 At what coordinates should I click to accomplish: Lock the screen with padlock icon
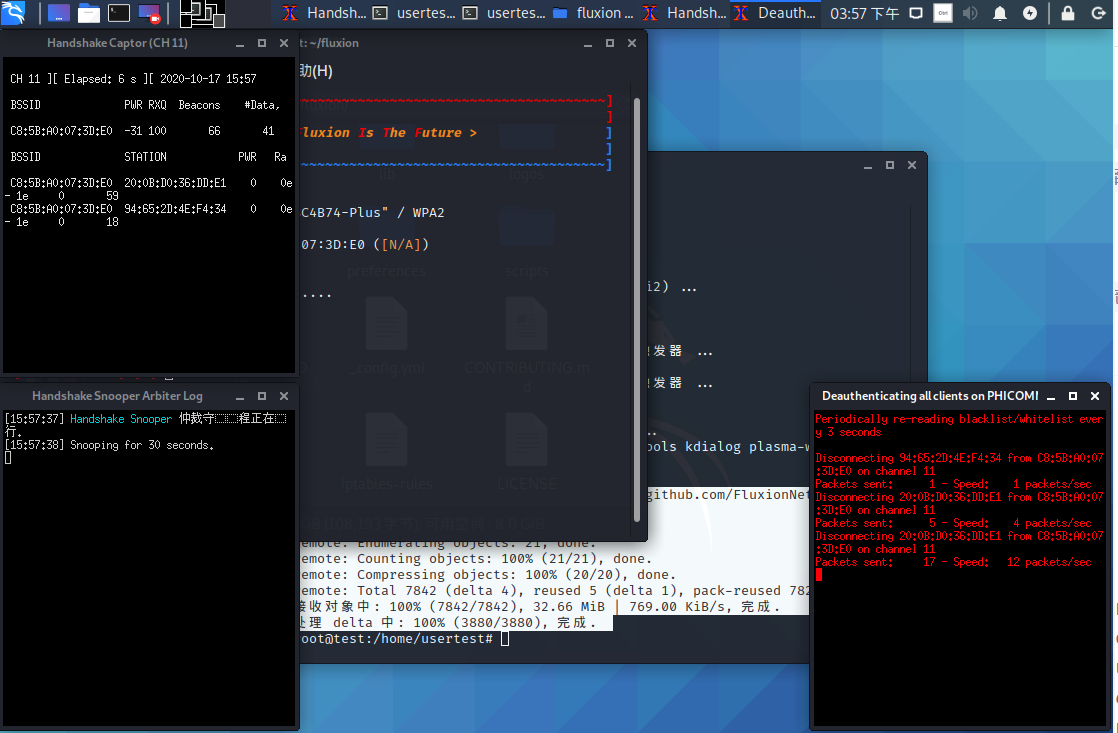click(1068, 13)
